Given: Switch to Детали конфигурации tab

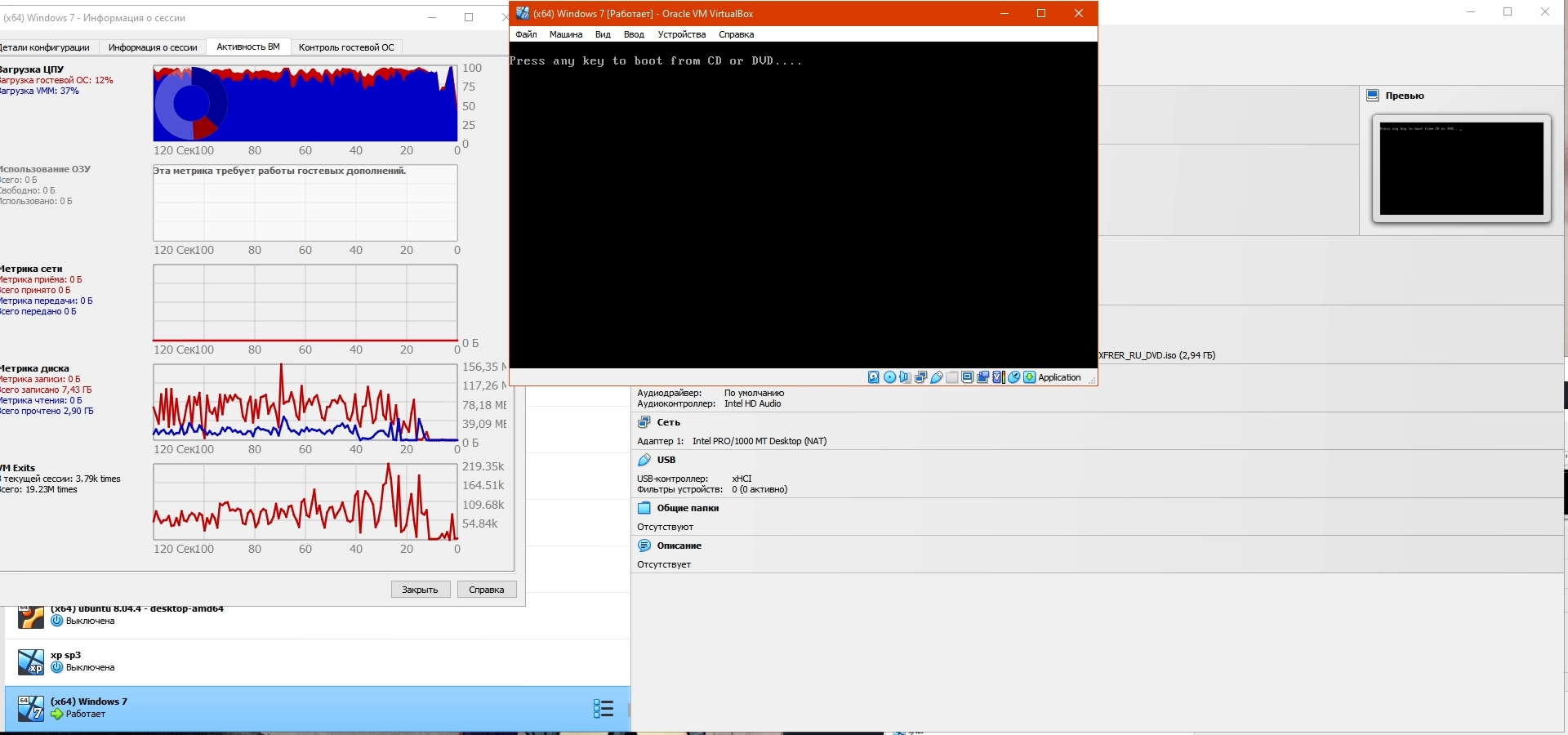Looking at the screenshot, I should pos(46,47).
